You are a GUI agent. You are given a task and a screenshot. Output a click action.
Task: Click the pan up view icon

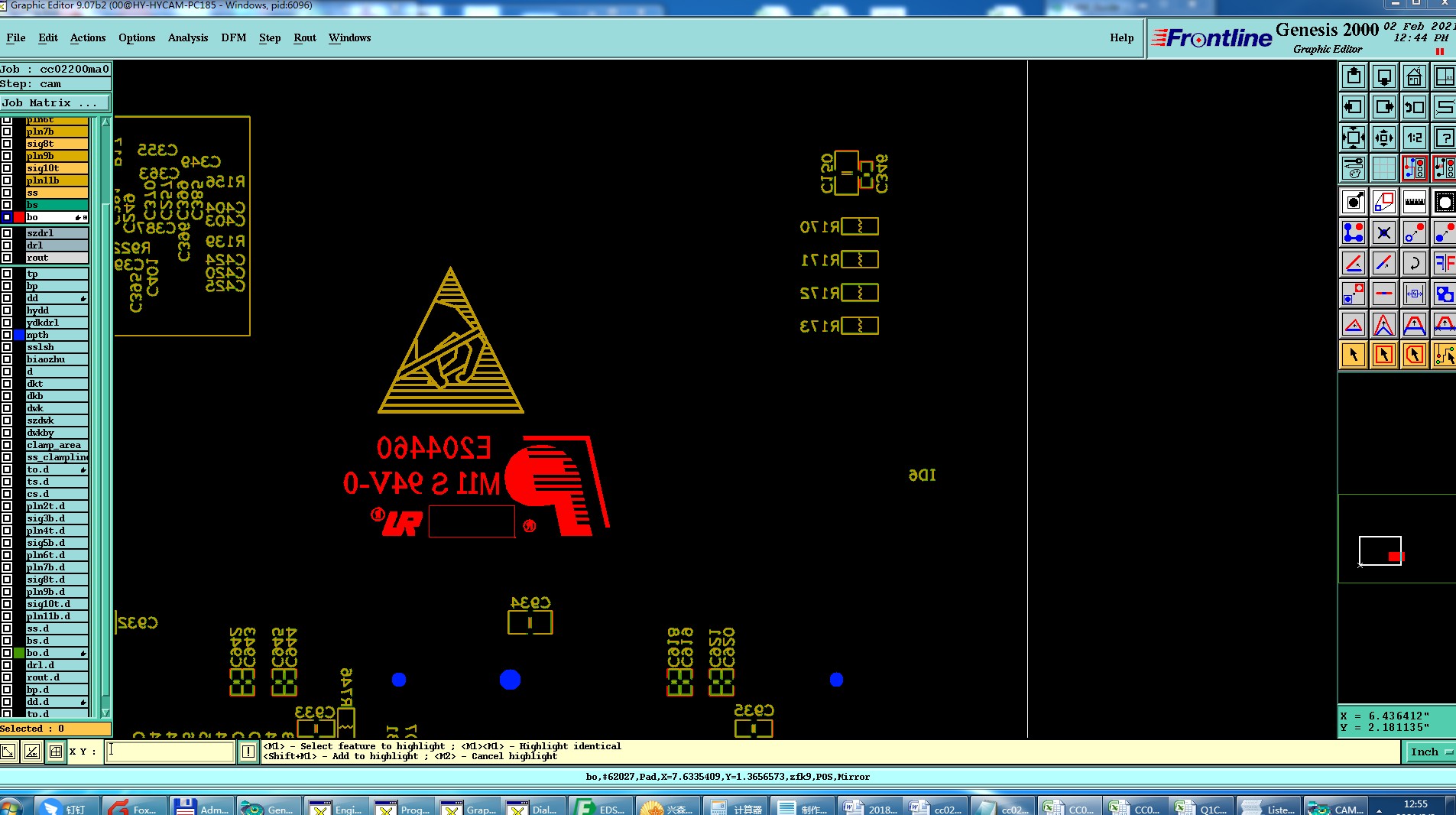[1354, 76]
